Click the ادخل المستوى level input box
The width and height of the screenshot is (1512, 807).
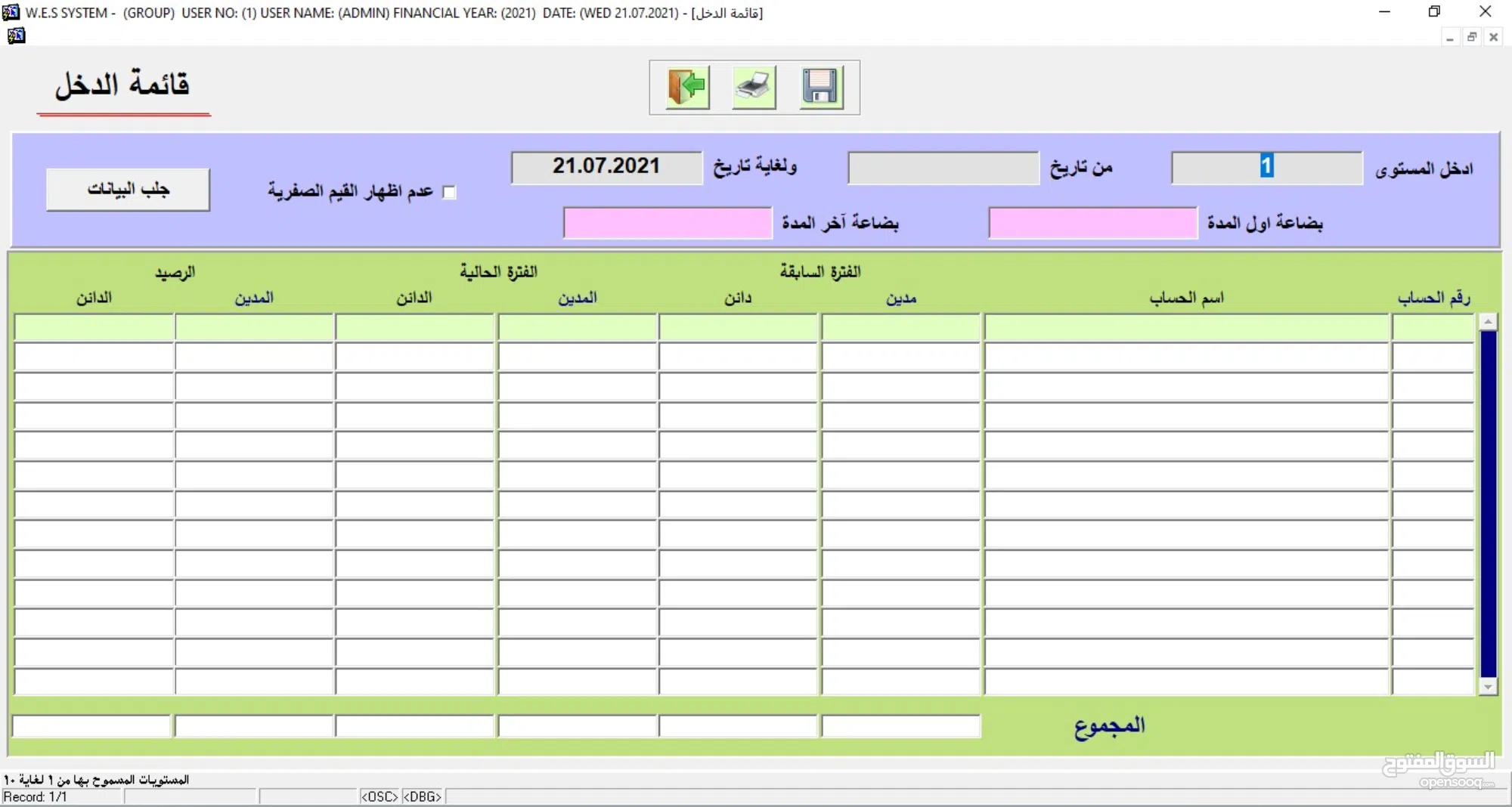[1266, 167]
